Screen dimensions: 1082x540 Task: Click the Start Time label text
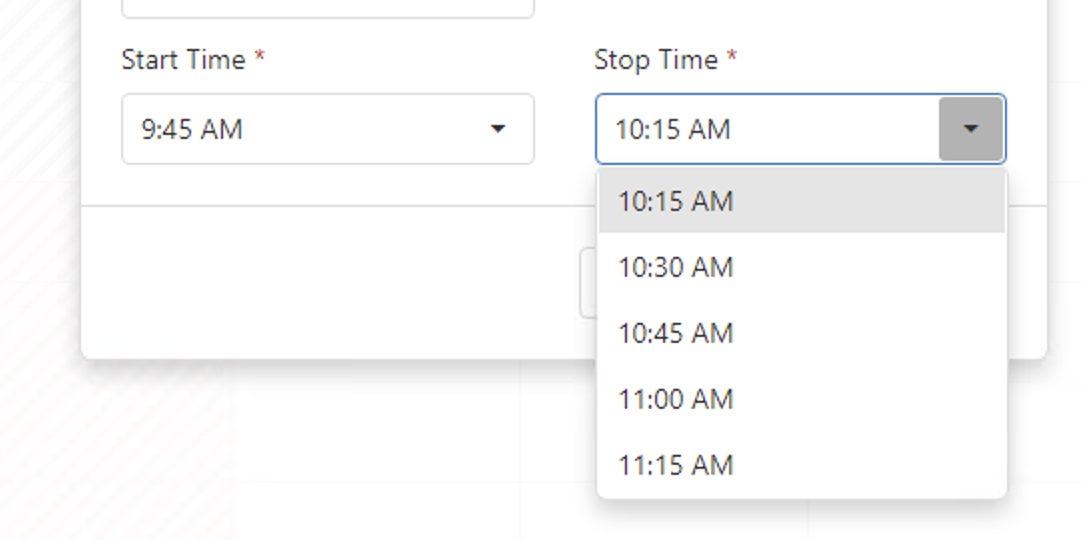[183, 60]
